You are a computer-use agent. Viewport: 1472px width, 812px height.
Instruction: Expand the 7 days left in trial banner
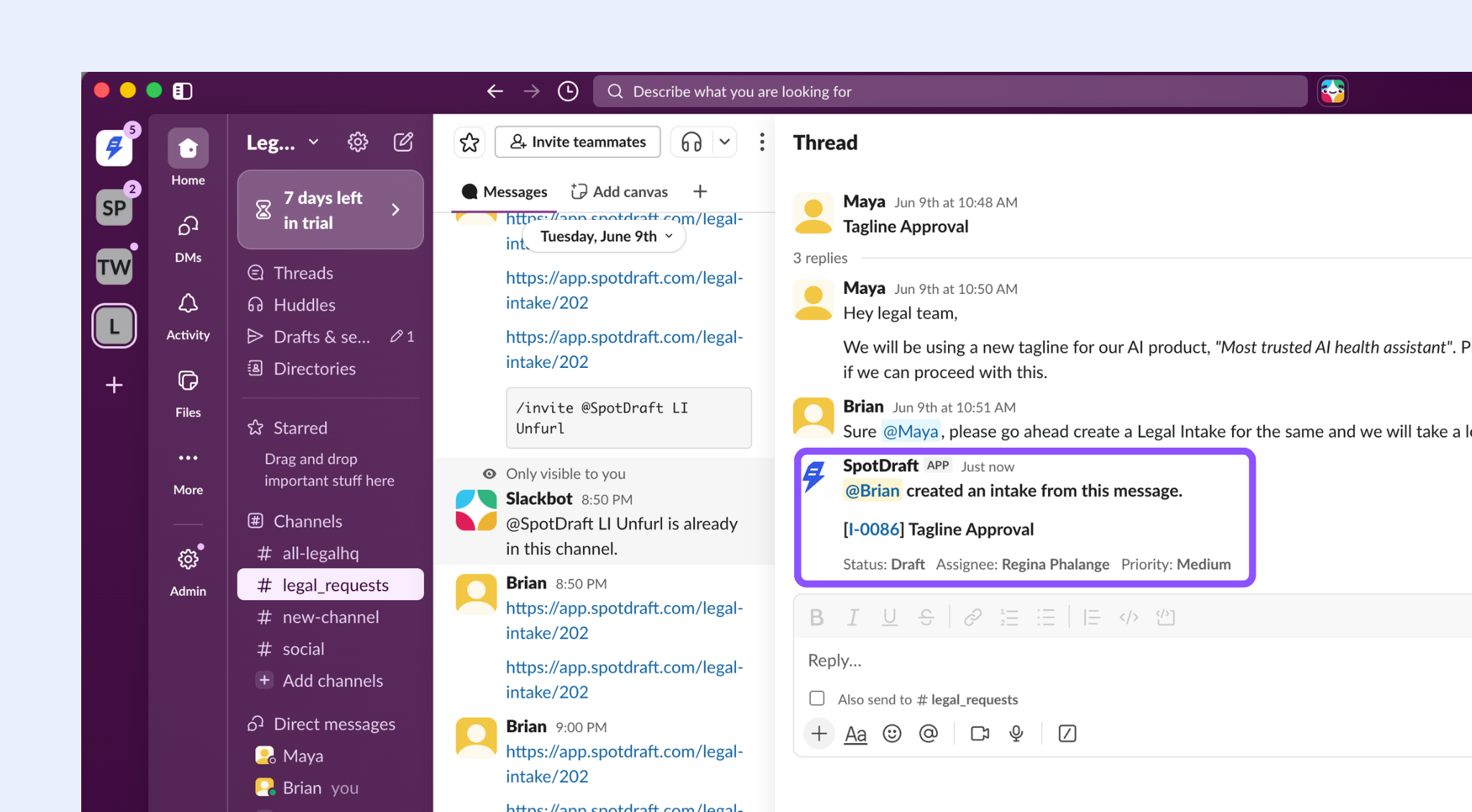pyautogui.click(x=331, y=210)
